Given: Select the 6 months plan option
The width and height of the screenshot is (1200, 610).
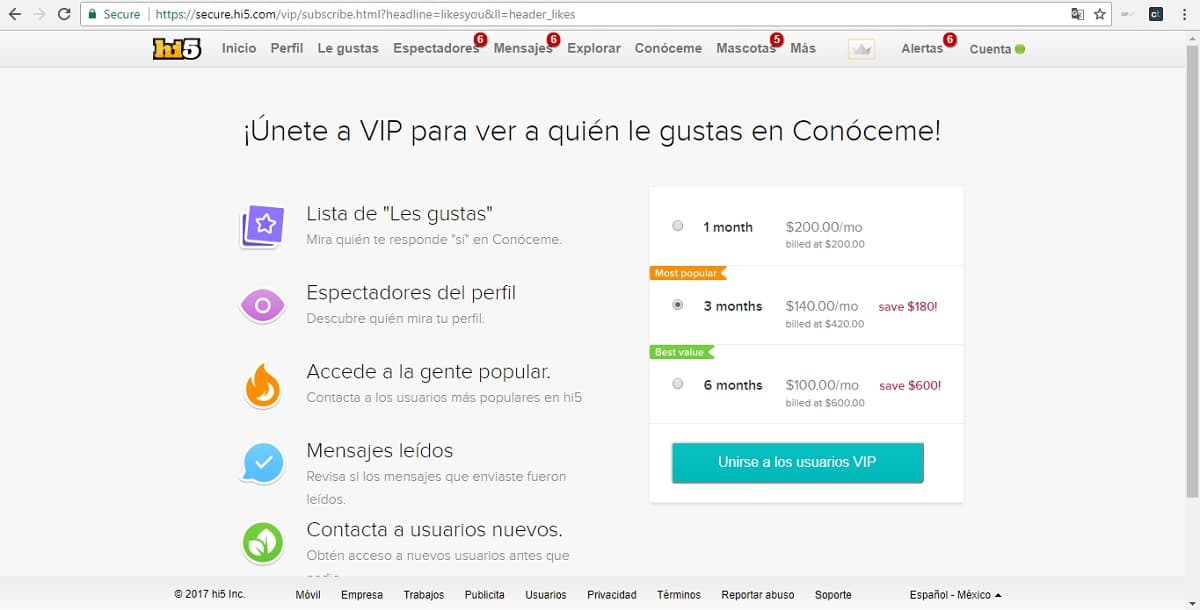Looking at the screenshot, I should coord(678,384).
